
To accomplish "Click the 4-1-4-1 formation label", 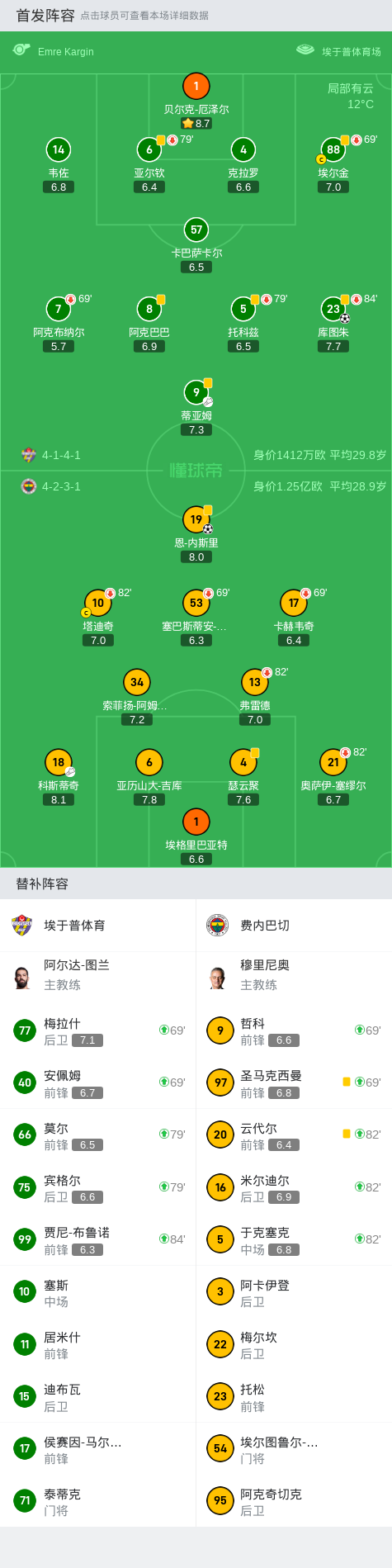I will 61,455.
